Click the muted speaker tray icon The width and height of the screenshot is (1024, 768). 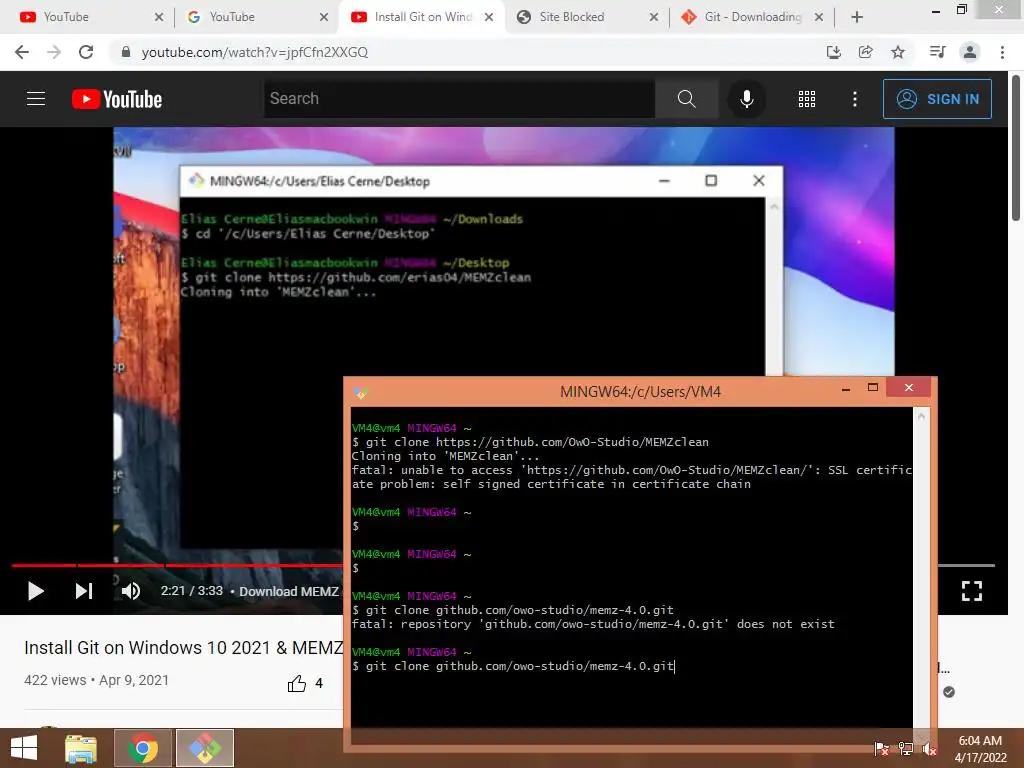click(x=929, y=748)
